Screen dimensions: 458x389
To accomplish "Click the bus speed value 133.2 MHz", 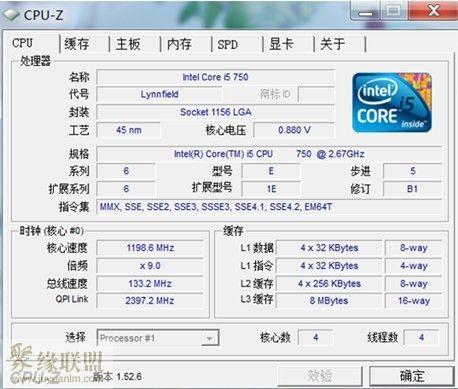I will [150, 284].
